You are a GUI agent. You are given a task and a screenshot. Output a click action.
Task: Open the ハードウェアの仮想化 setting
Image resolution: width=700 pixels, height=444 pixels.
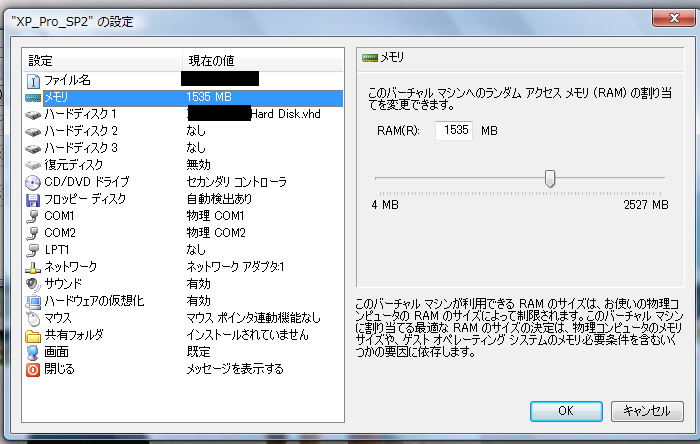point(94,301)
